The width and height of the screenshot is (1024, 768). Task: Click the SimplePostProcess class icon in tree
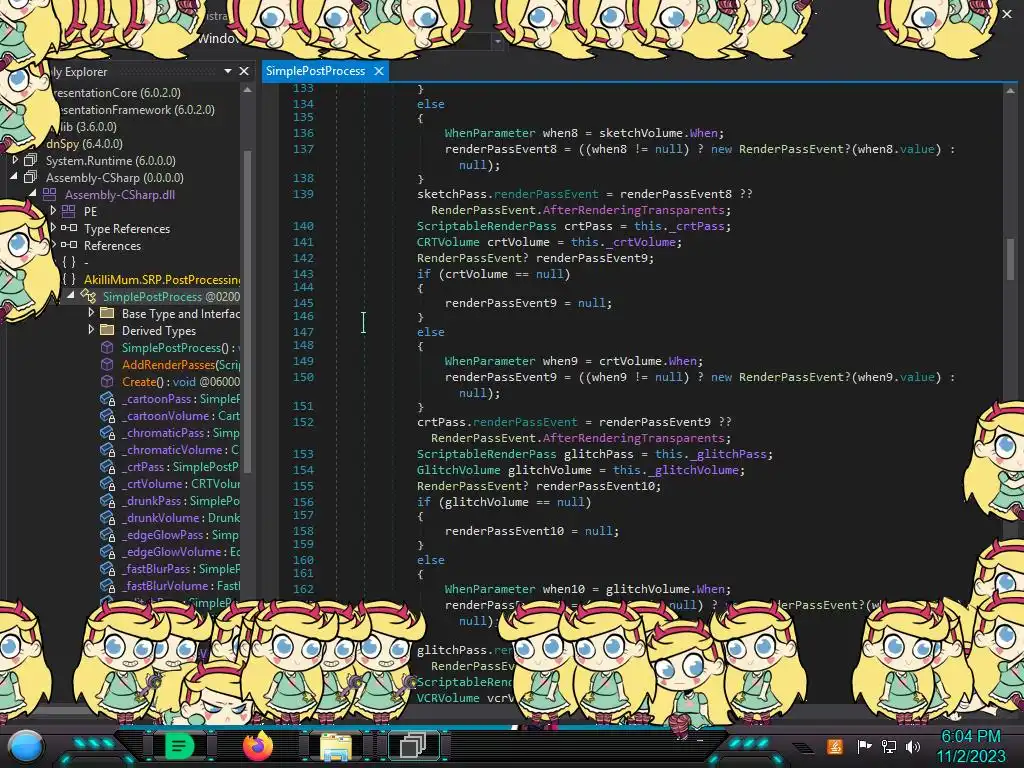click(88, 296)
